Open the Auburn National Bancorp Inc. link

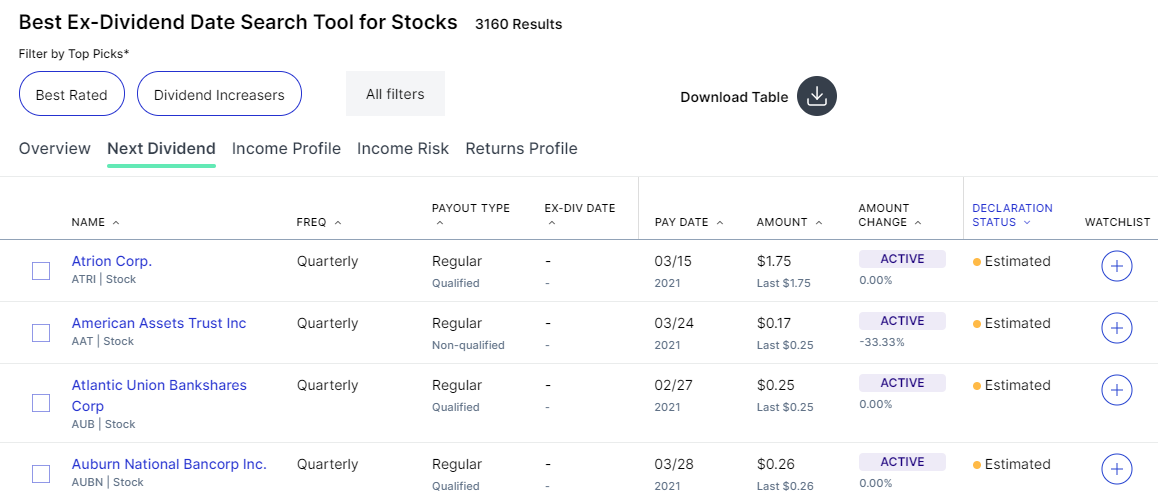pos(169,464)
